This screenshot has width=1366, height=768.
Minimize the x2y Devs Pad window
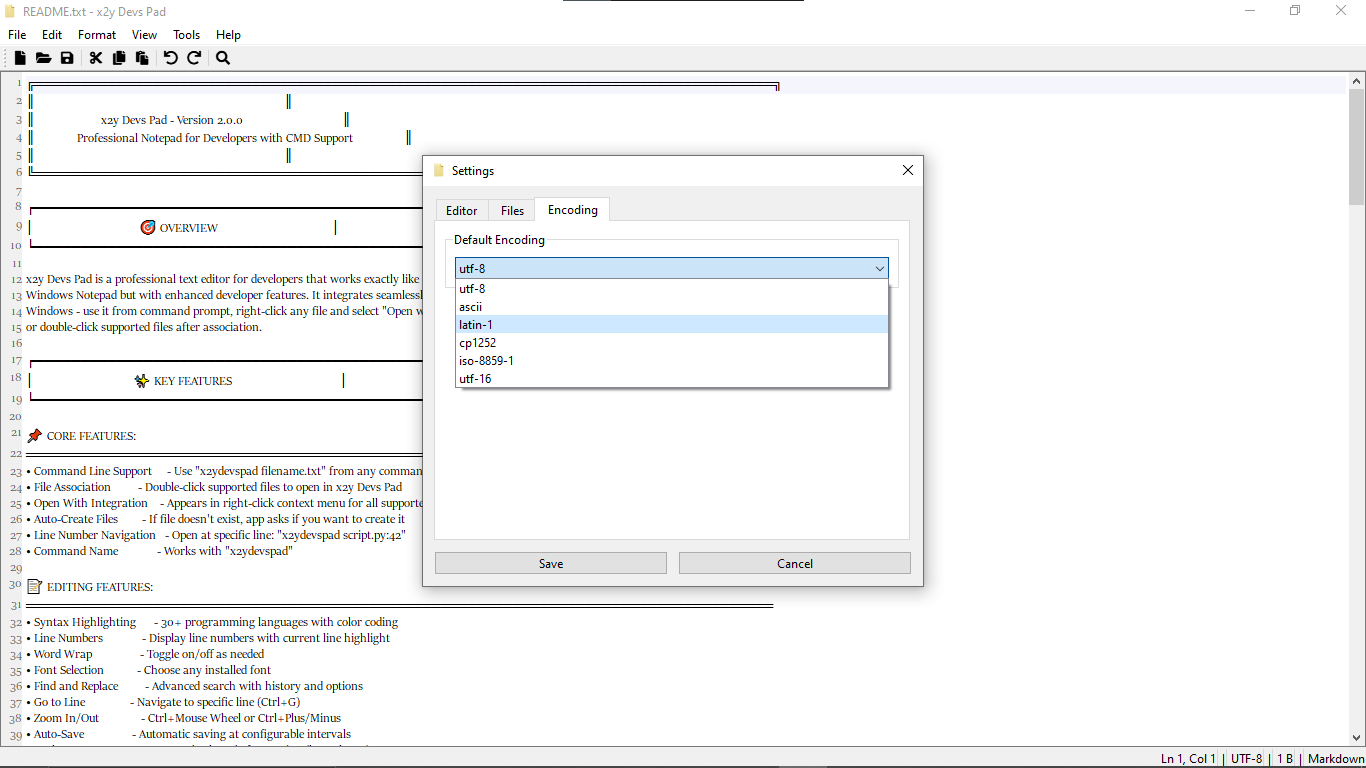click(x=1250, y=11)
